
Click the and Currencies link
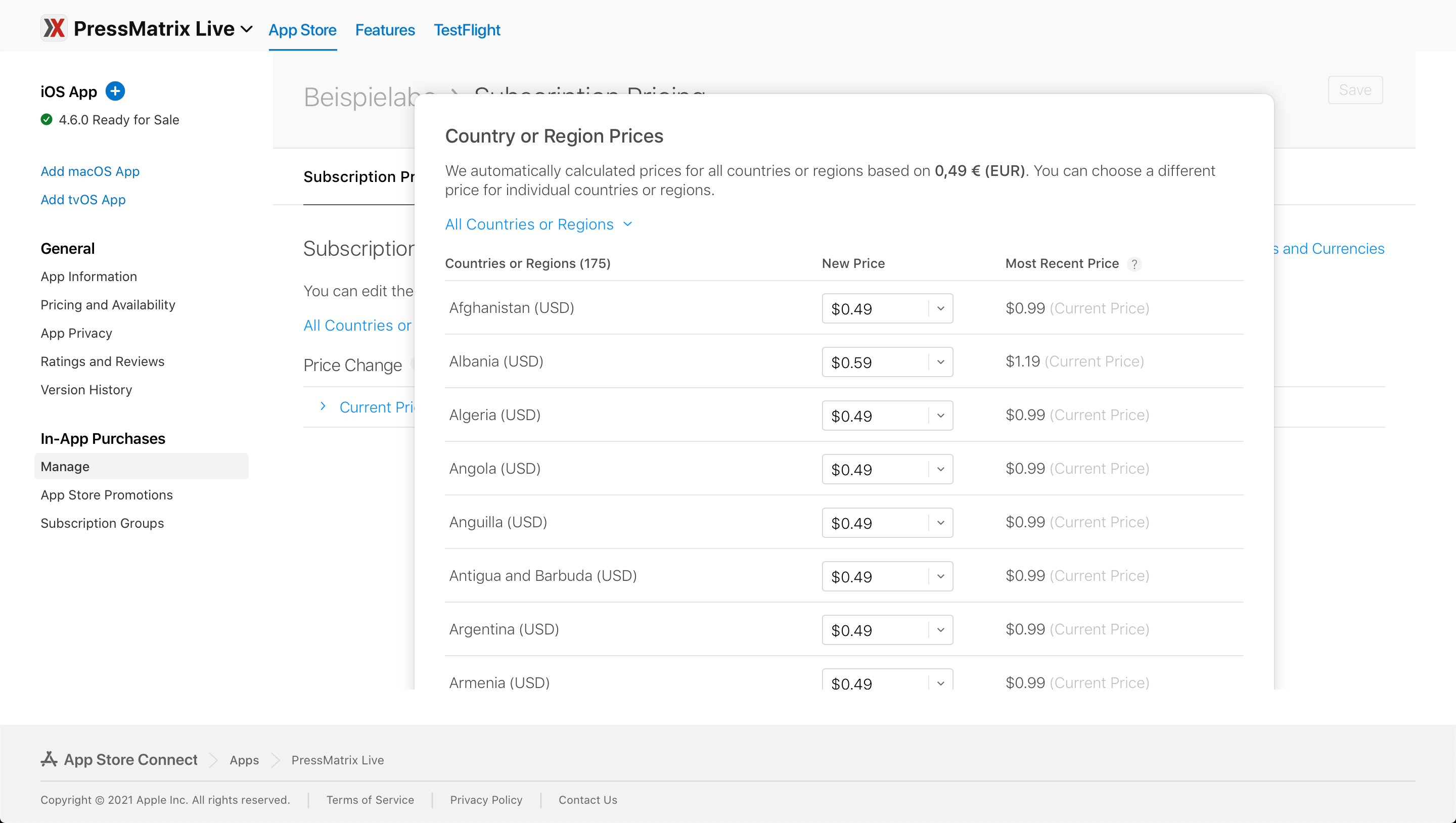coord(1329,249)
